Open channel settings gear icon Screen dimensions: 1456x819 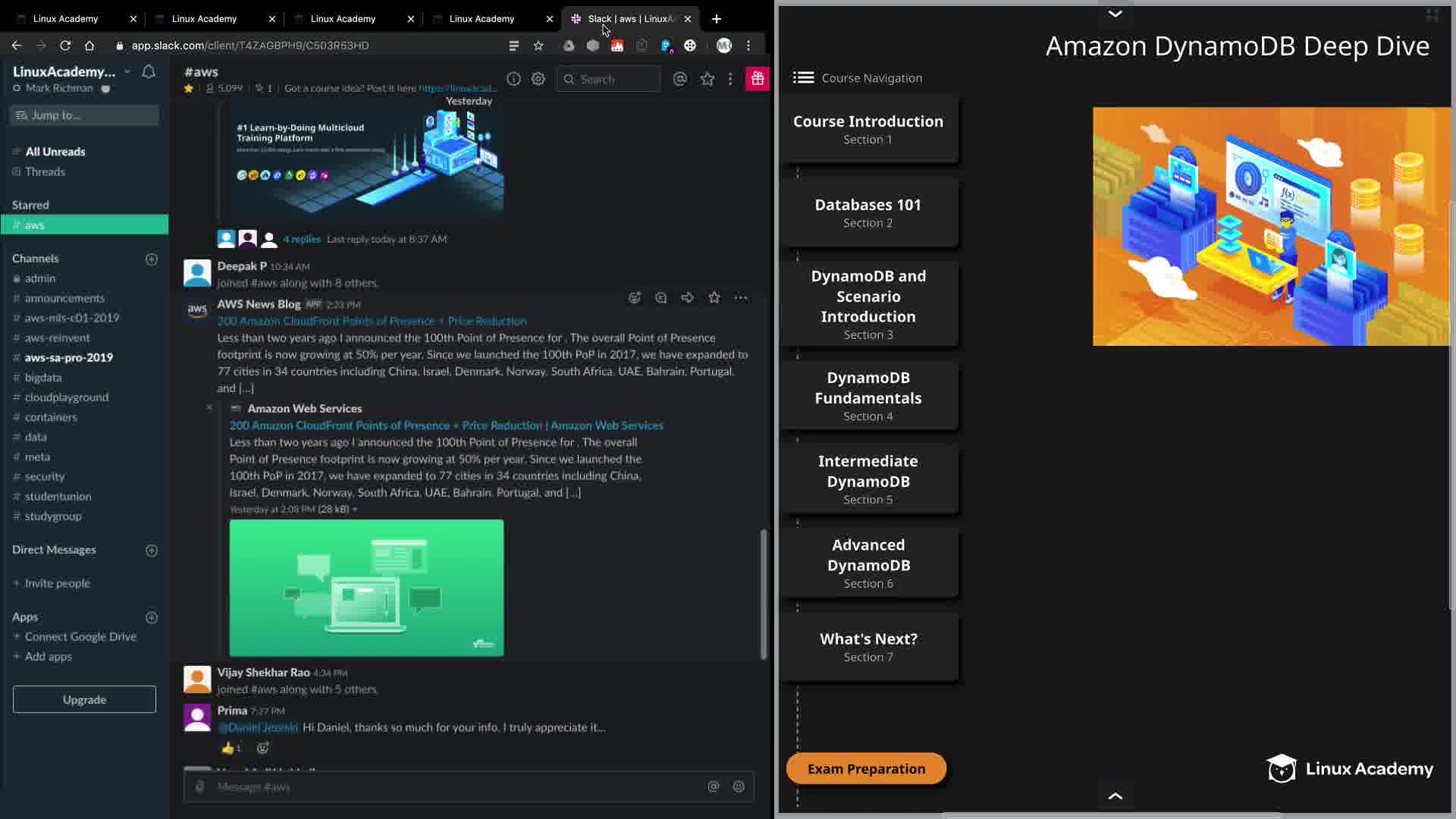(x=538, y=79)
